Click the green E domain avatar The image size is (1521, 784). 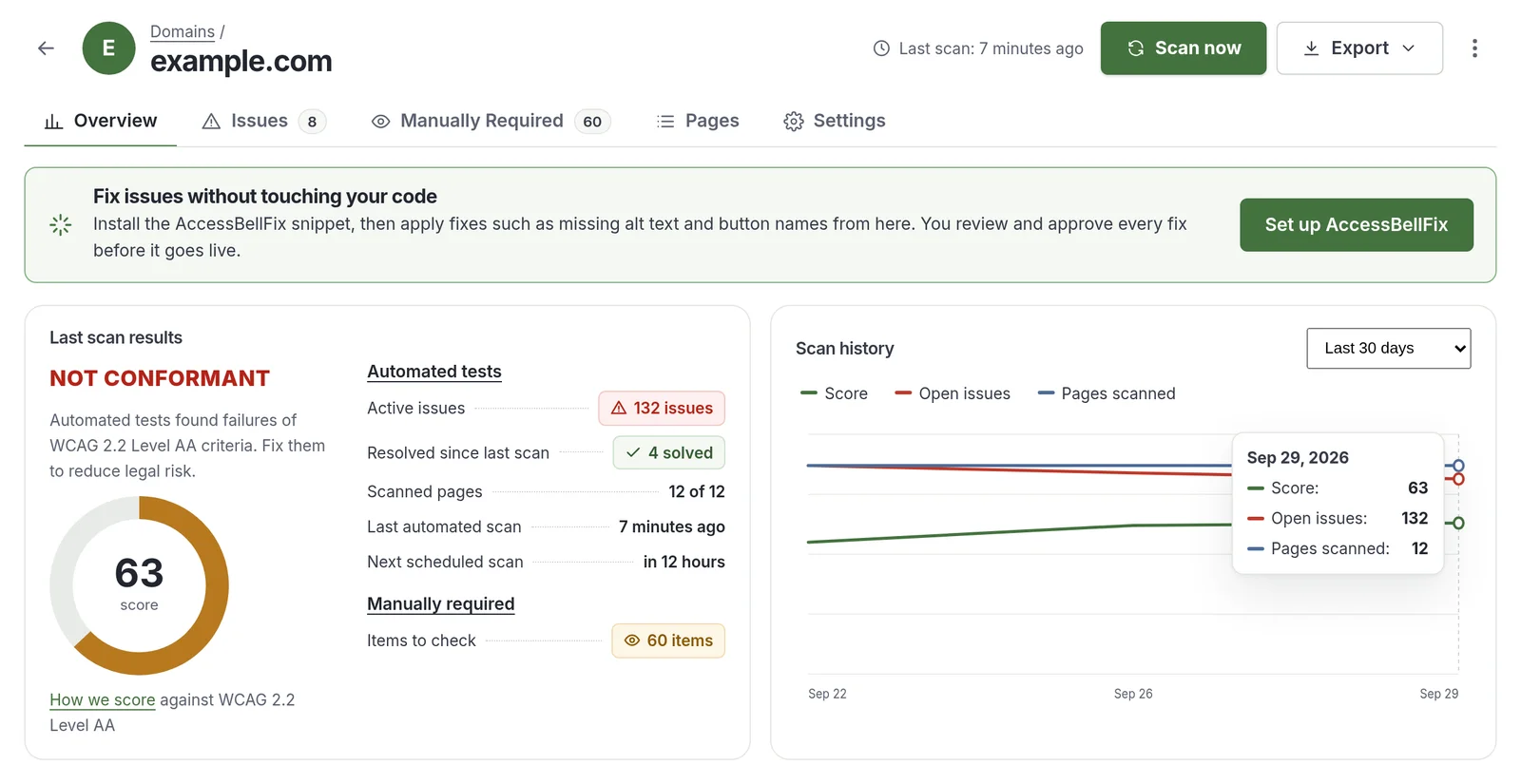click(x=108, y=48)
